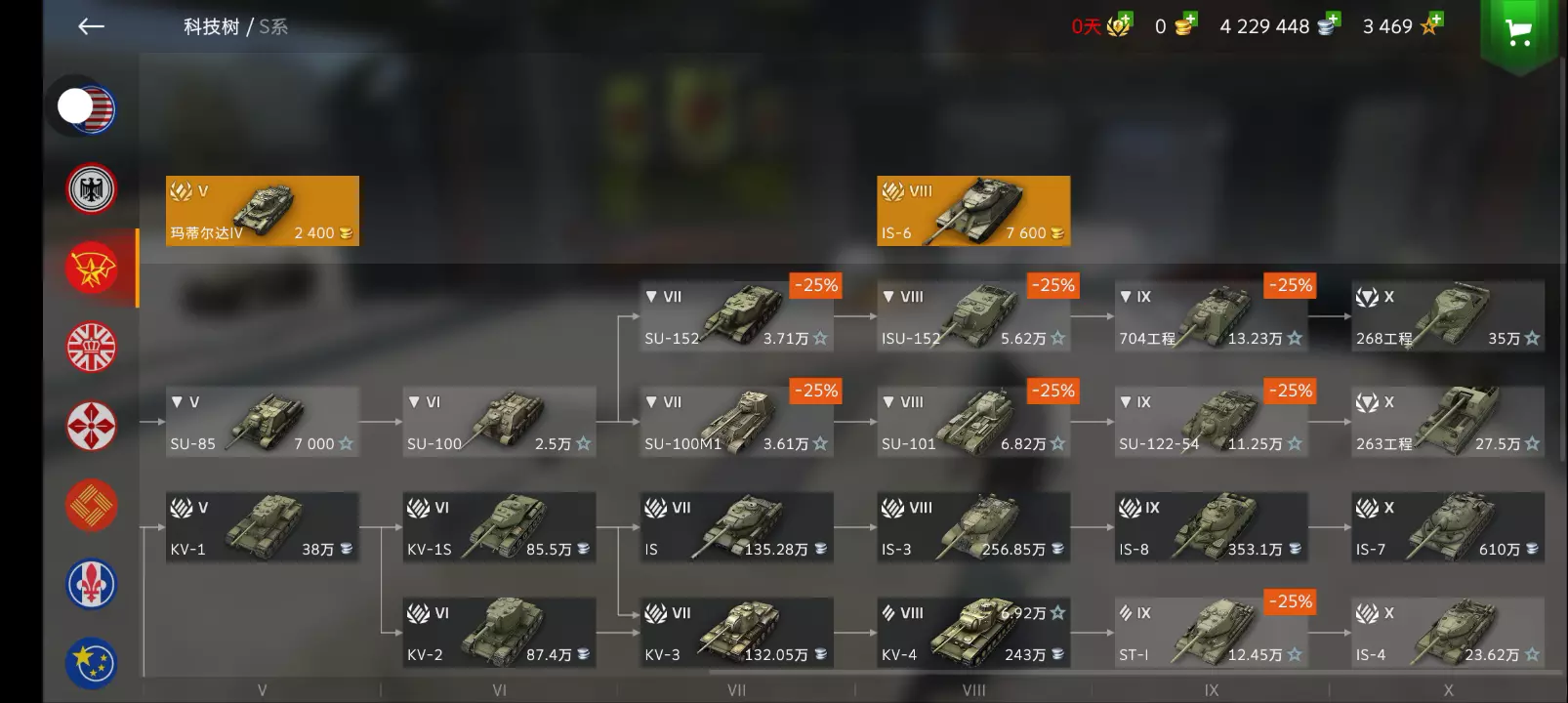Select the IS-7 tier X tank
Image resolution: width=1568 pixels, height=703 pixels.
(x=1448, y=527)
